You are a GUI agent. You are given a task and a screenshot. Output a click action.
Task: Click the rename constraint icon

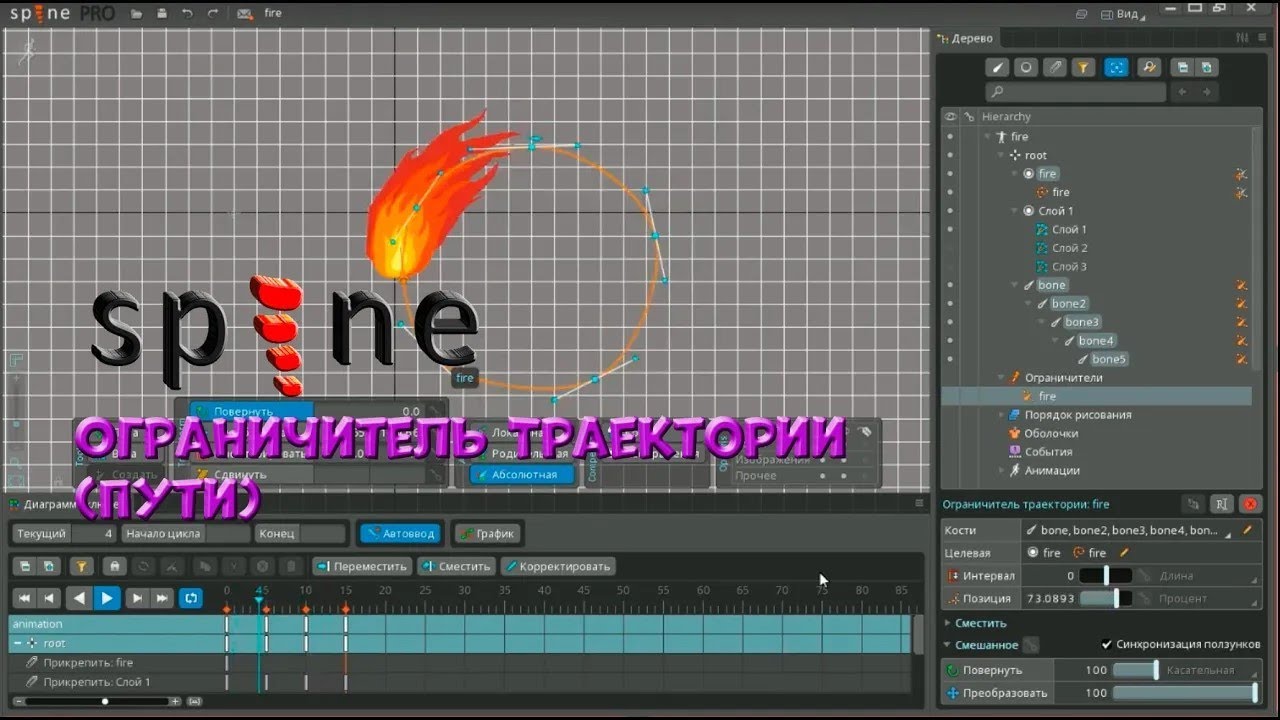point(1221,504)
